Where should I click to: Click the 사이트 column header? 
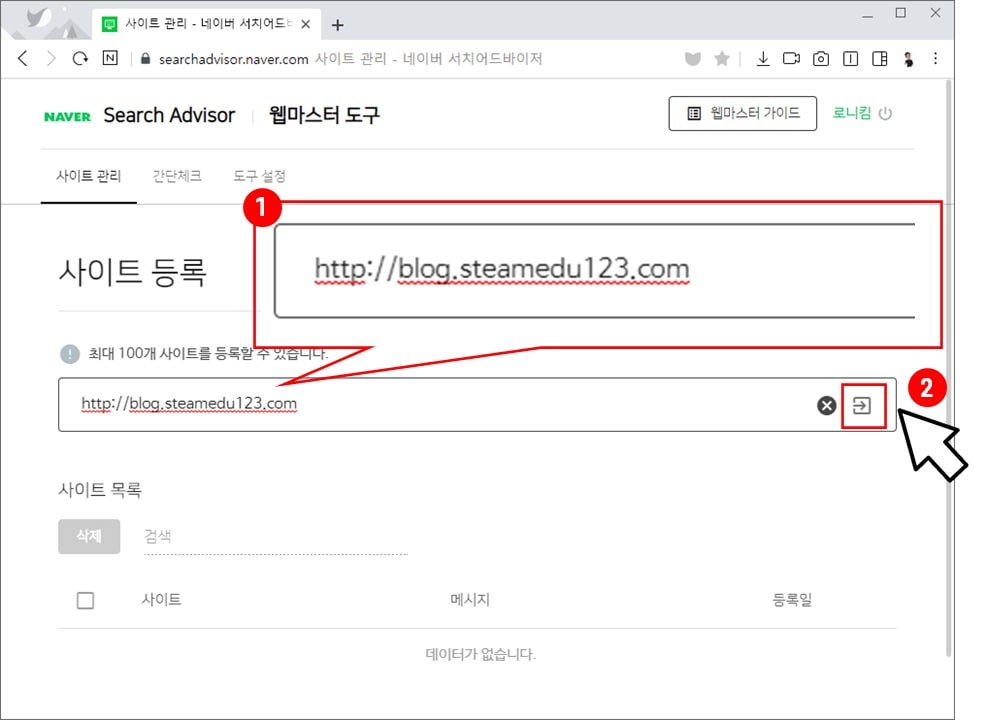pos(162,599)
